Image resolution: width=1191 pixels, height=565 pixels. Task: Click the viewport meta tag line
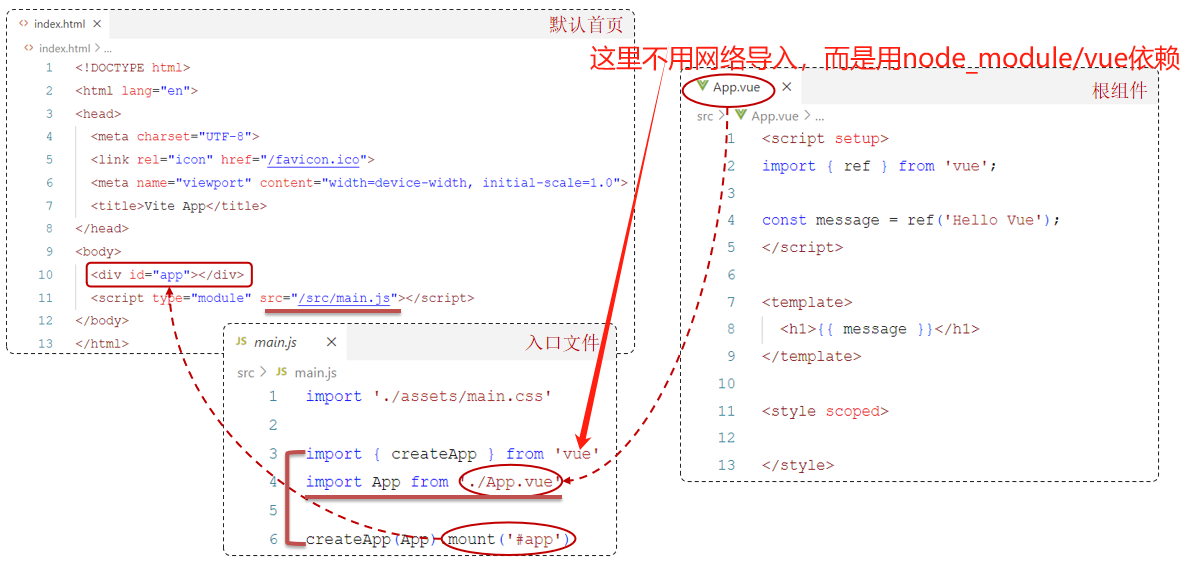pos(359,183)
